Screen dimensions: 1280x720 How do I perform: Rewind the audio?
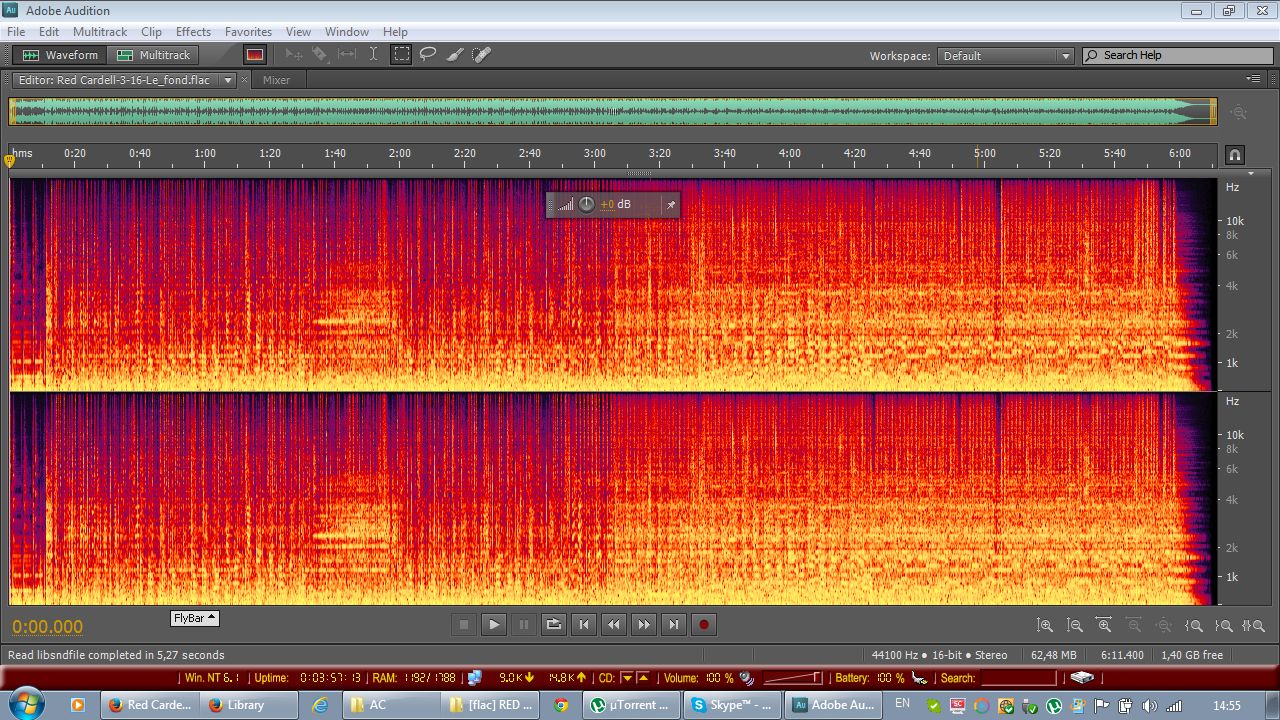pyautogui.click(x=614, y=625)
